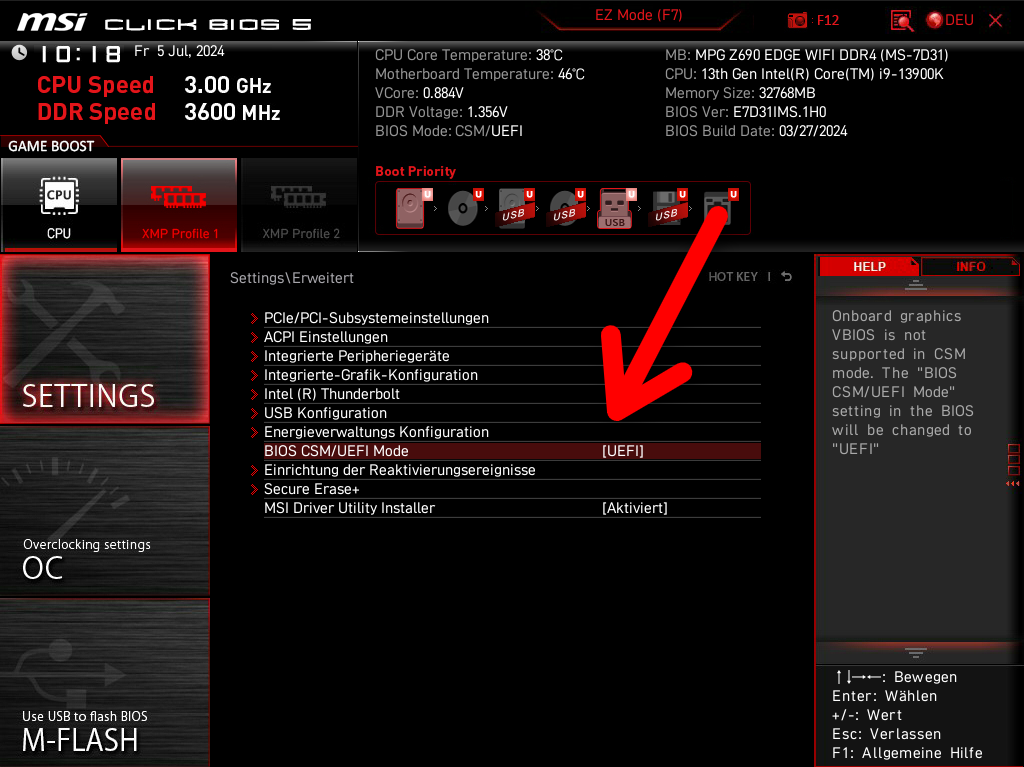Viewport: 1024px width, 767px height.
Task: Switch to the INFO tab
Action: click(x=970, y=267)
